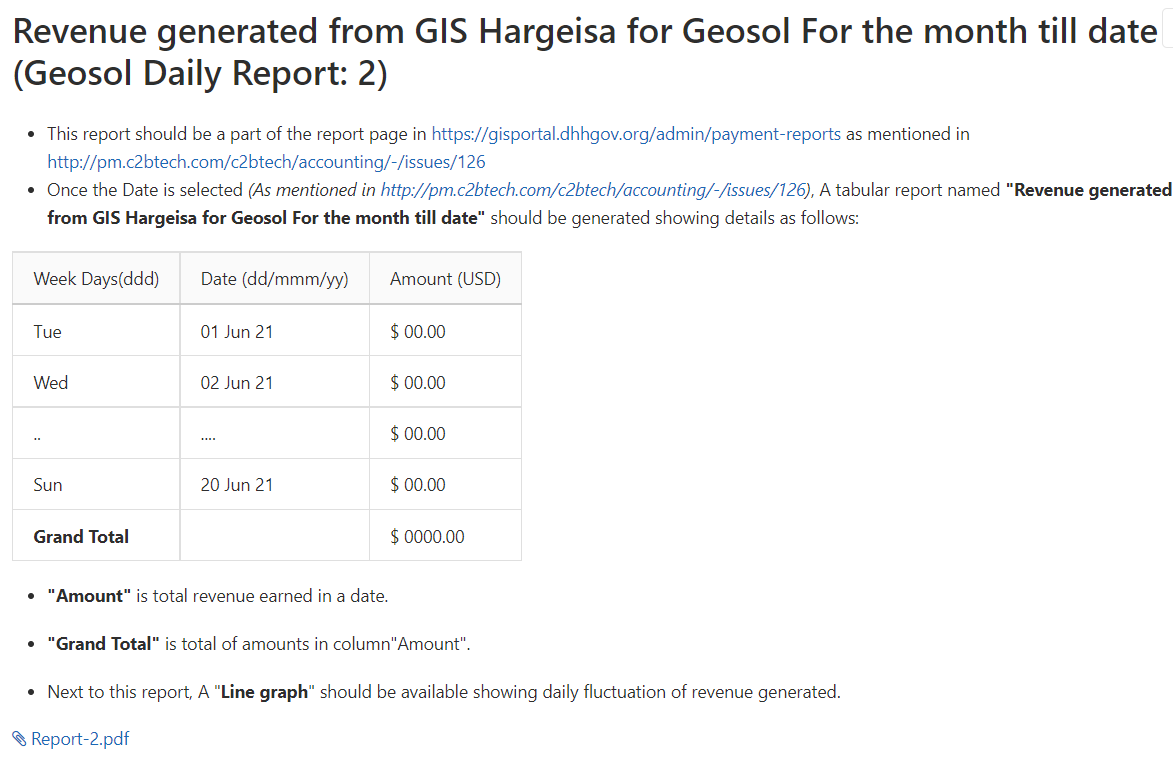Click the Grand Total row label
The width and height of the screenshot is (1173, 767).
81,537
